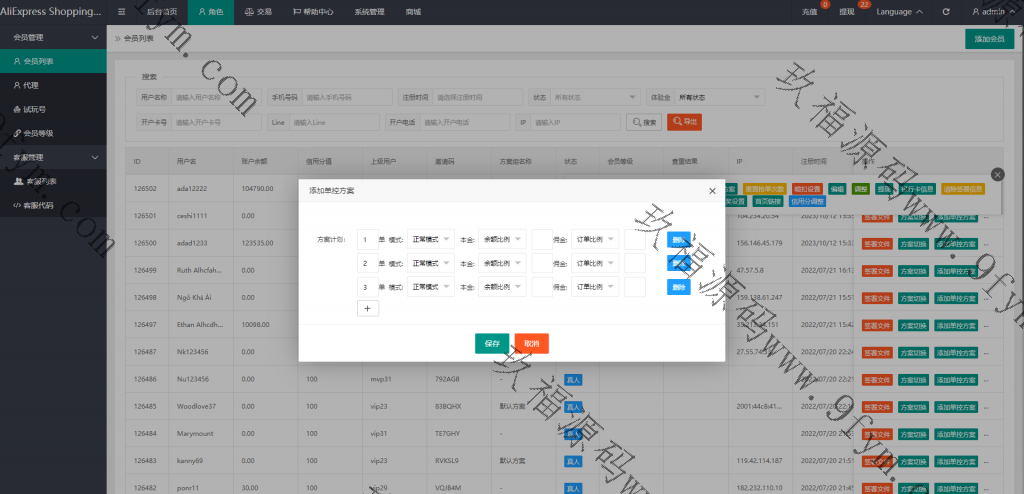This screenshot has height=494, width=1024.
Task: Open 代理 in the sidebar
Action: tap(31, 85)
